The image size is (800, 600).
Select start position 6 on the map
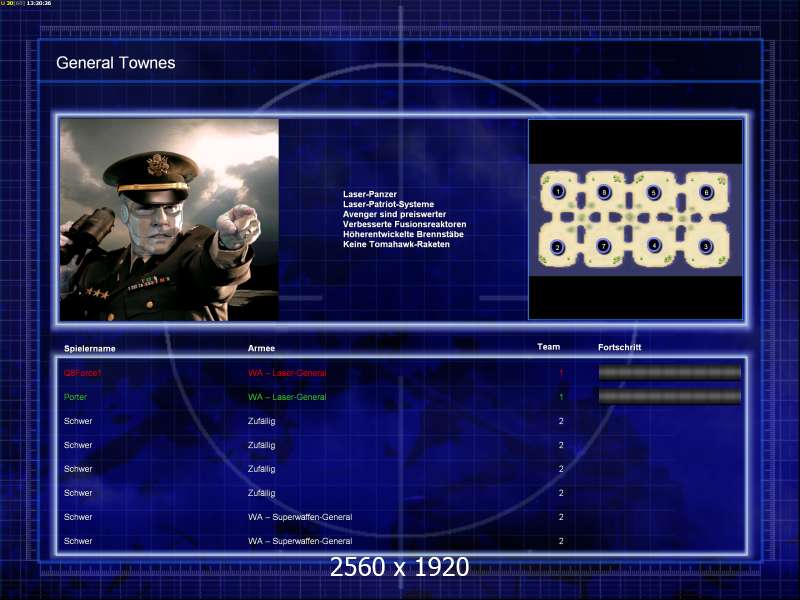coord(706,192)
